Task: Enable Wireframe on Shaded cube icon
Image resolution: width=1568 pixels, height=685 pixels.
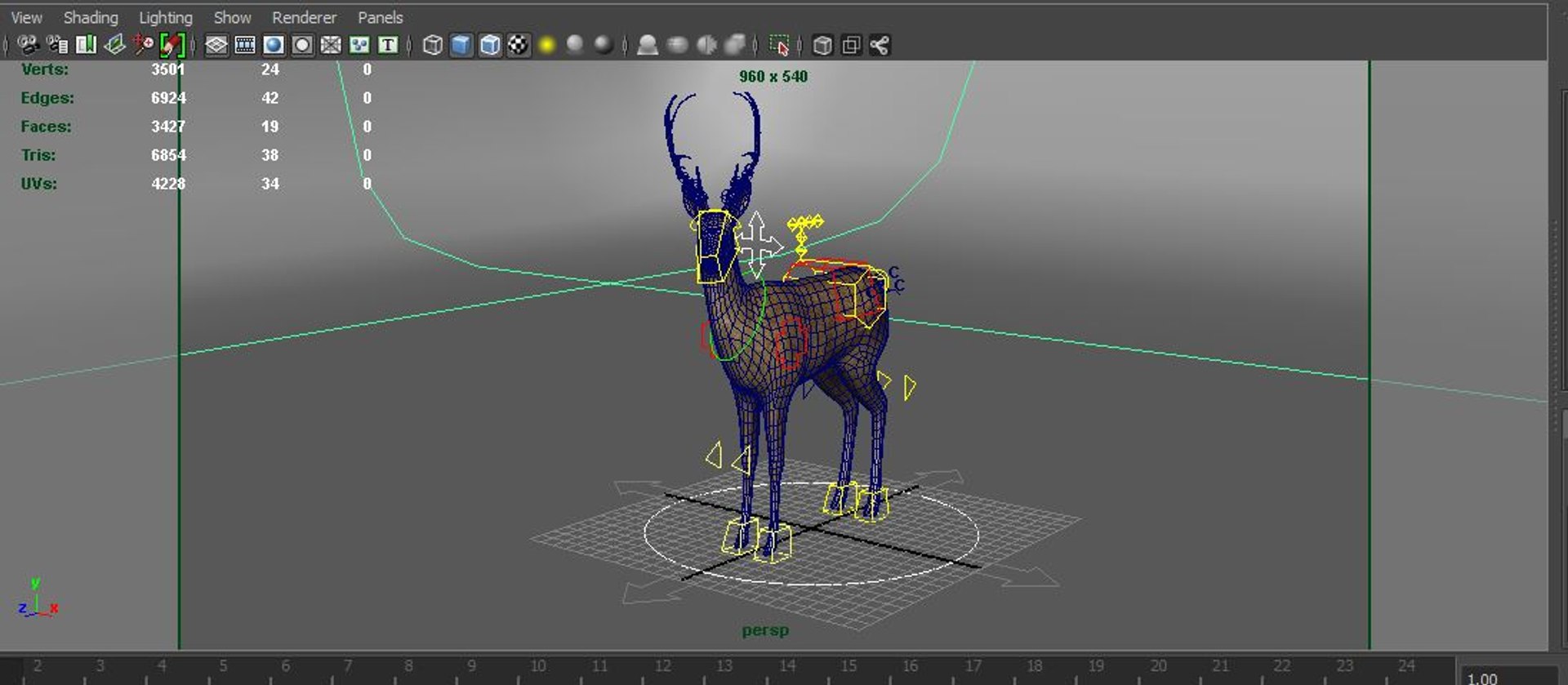Action: click(490, 45)
